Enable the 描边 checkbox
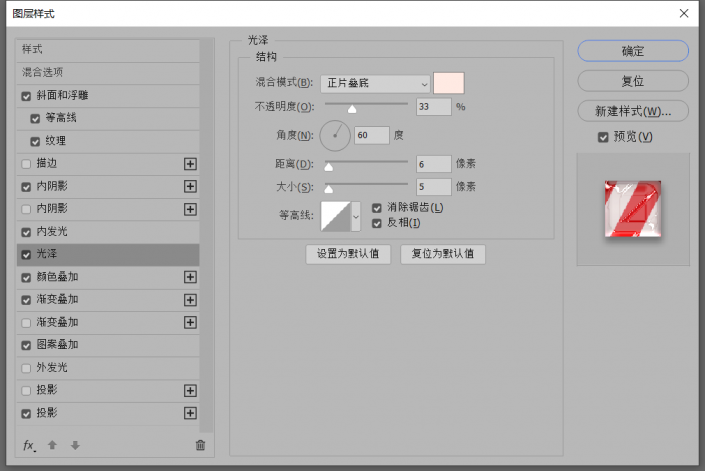Image resolution: width=705 pixels, height=471 pixels. tap(26, 164)
